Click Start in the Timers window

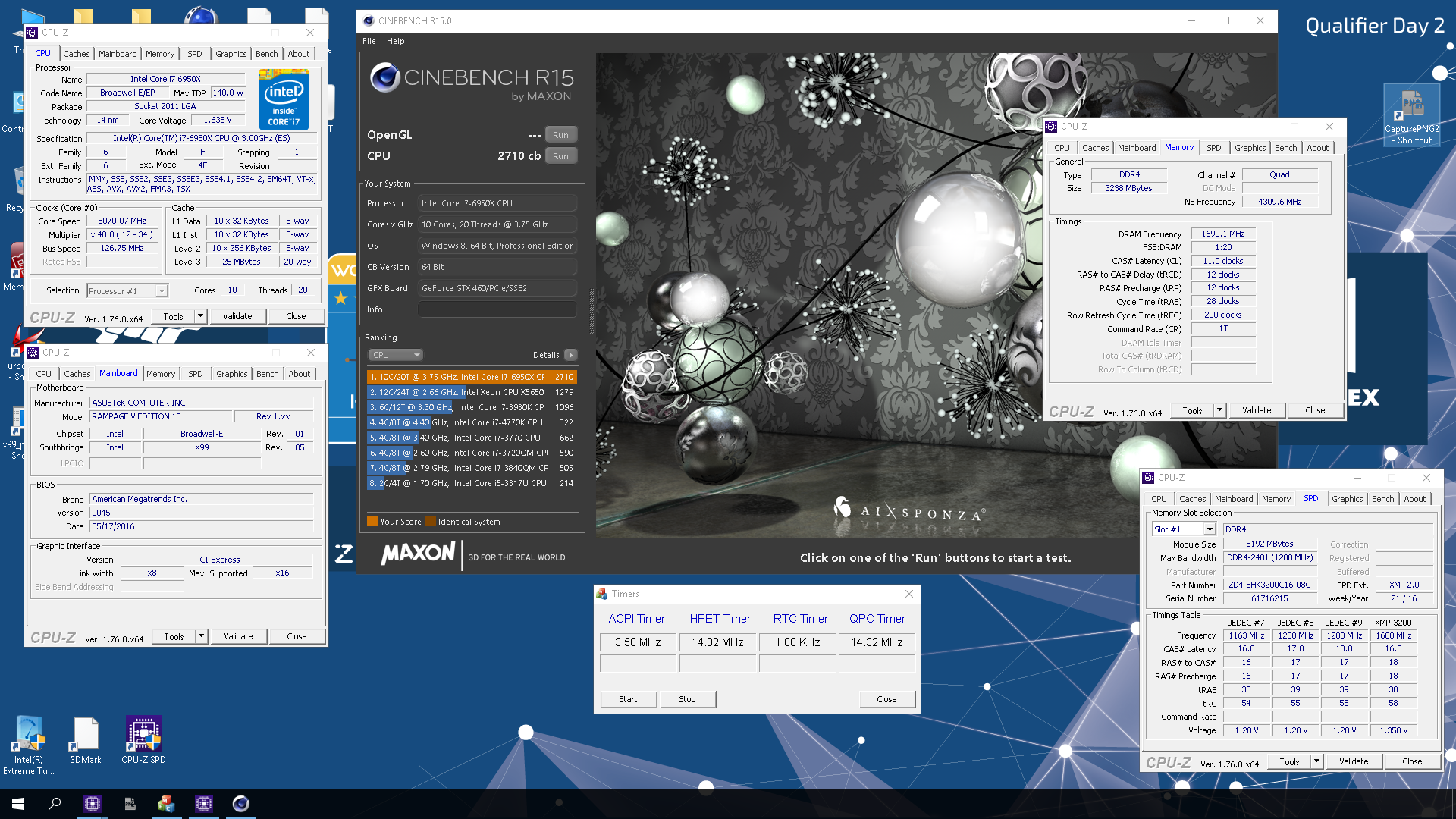pos(628,699)
